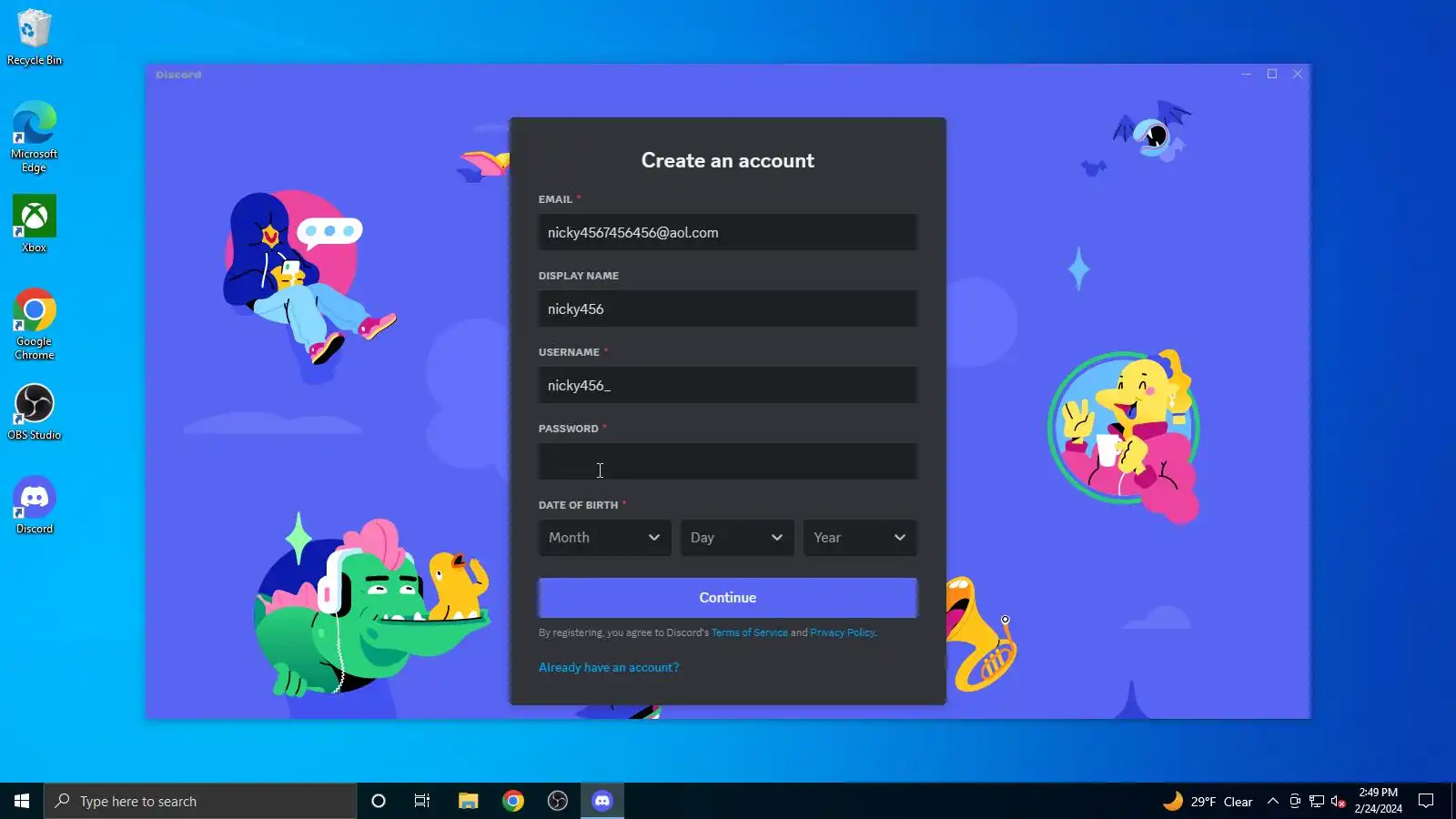The width and height of the screenshot is (1456, 819).
Task: Open the taskbar clock and date
Action: tap(1378, 801)
